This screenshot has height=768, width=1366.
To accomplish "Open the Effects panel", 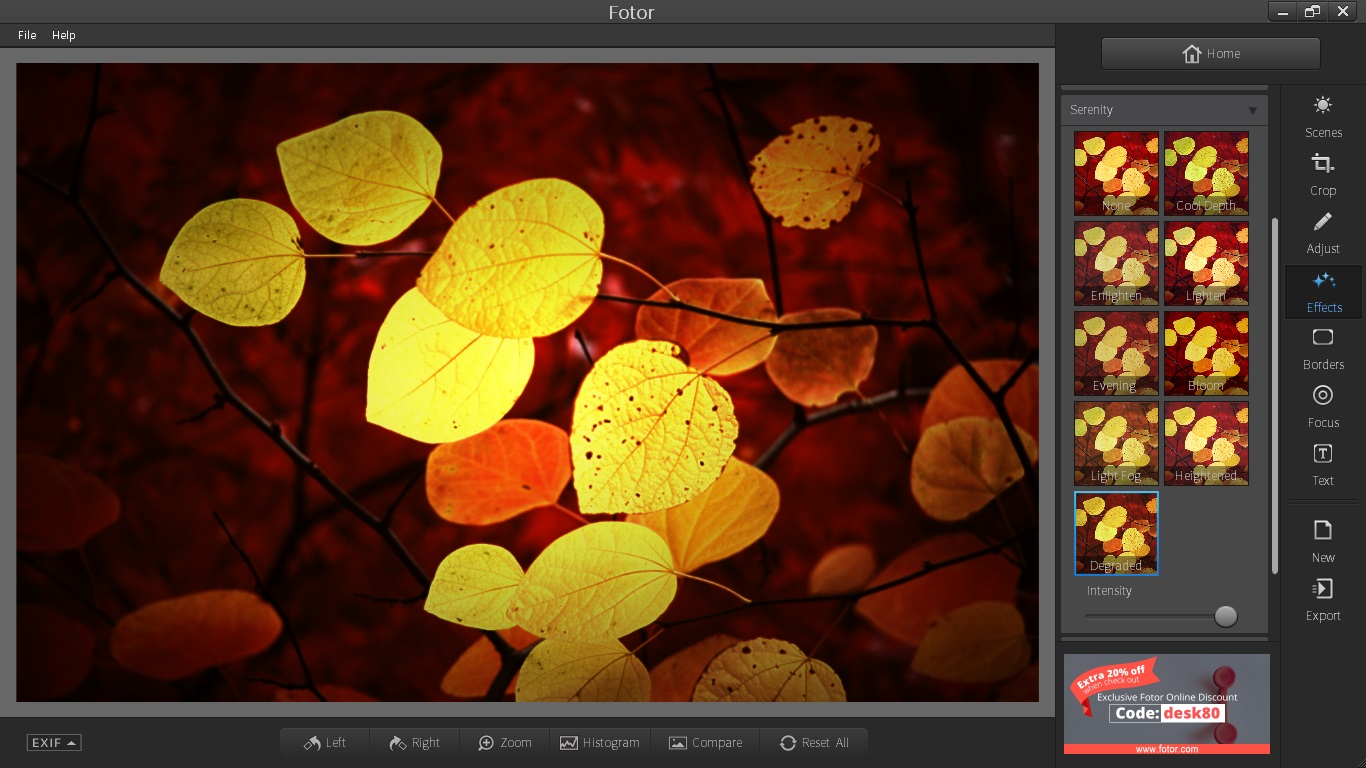I will click(1323, 292).
